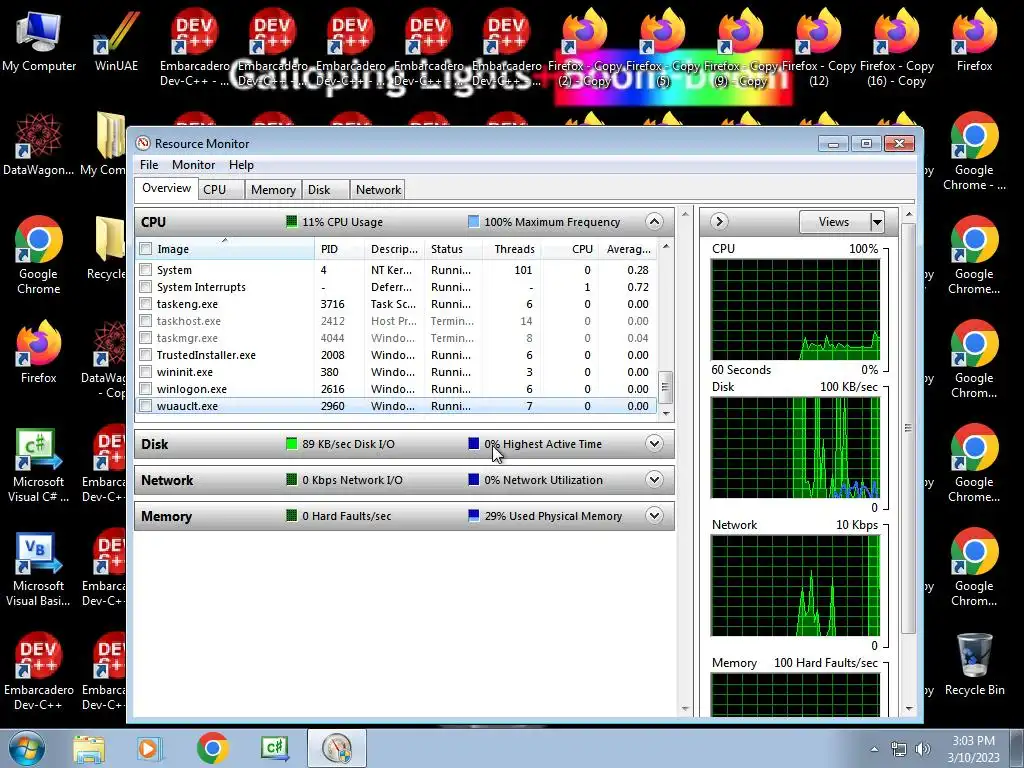
Task: Open the Google Chrome - shortcut at the top of the right desktop column
Action: (x=974, y=152)
